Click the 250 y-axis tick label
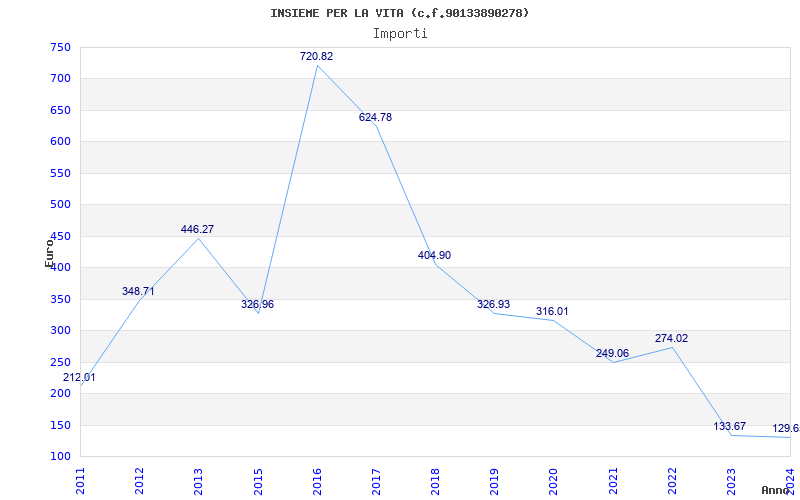This screenshot has height=500, width=800. (60, 362)
